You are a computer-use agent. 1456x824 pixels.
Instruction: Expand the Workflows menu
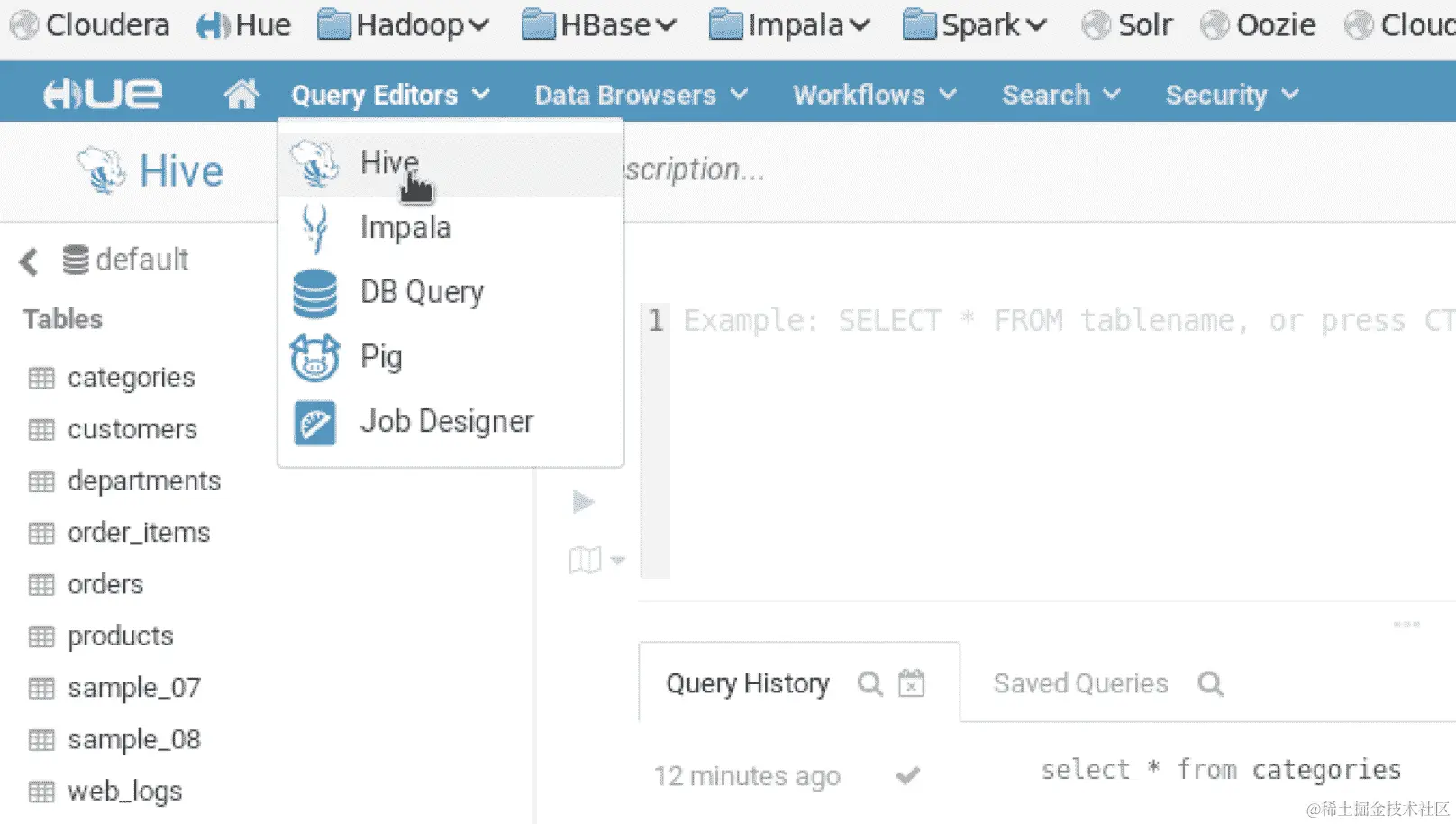pos(875,95)
